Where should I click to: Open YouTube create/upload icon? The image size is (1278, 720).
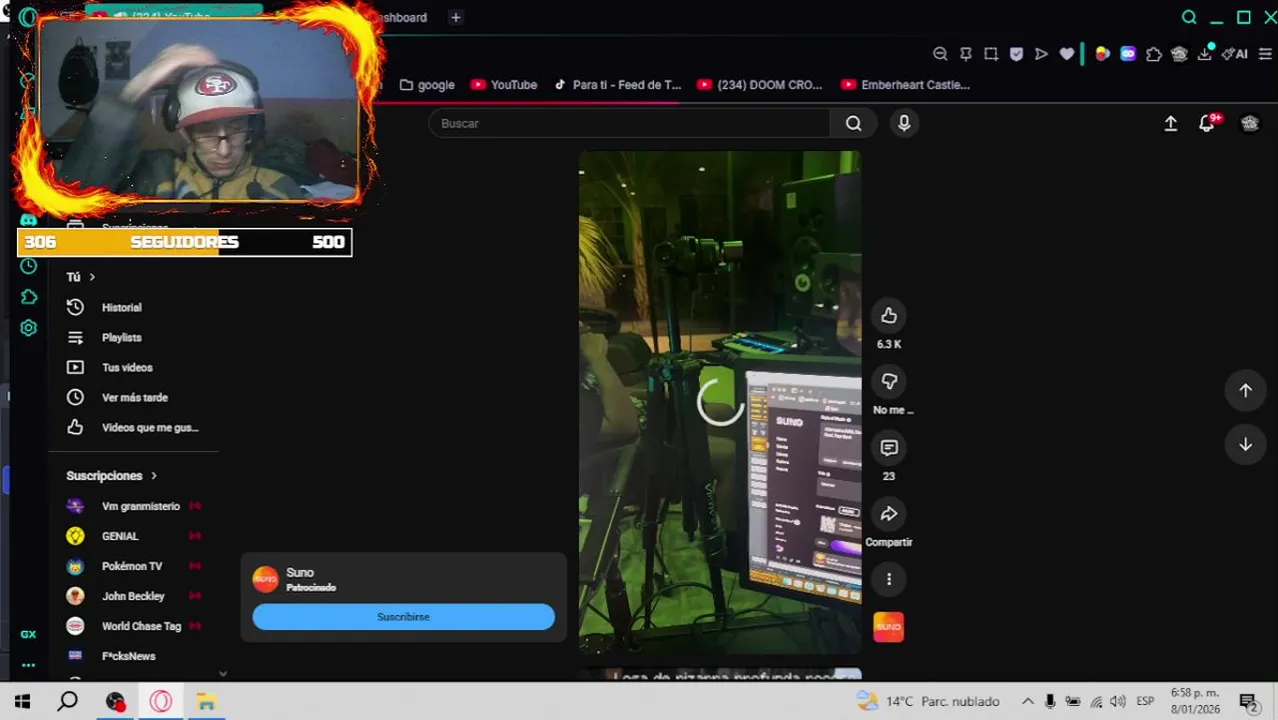coord(1170,123)
